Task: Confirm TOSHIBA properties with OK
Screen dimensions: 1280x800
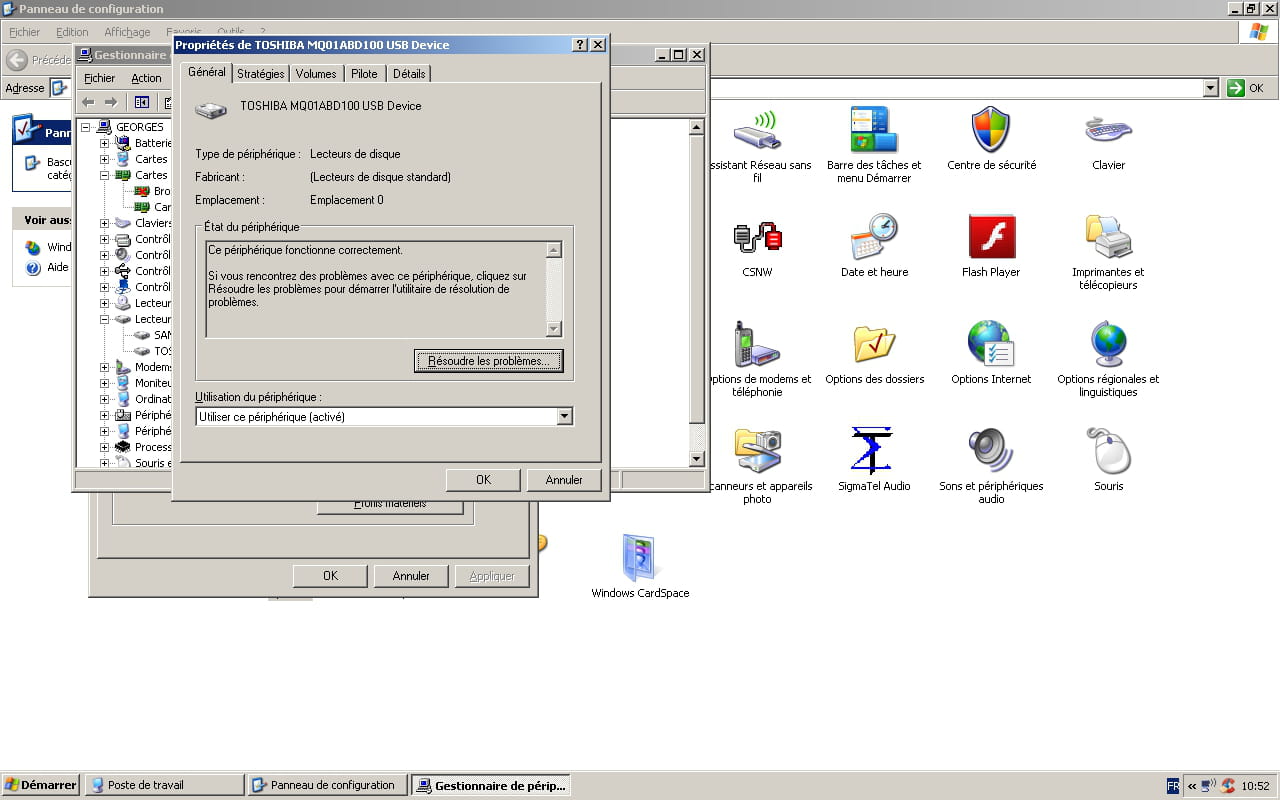Action: [x=483, y=480]
